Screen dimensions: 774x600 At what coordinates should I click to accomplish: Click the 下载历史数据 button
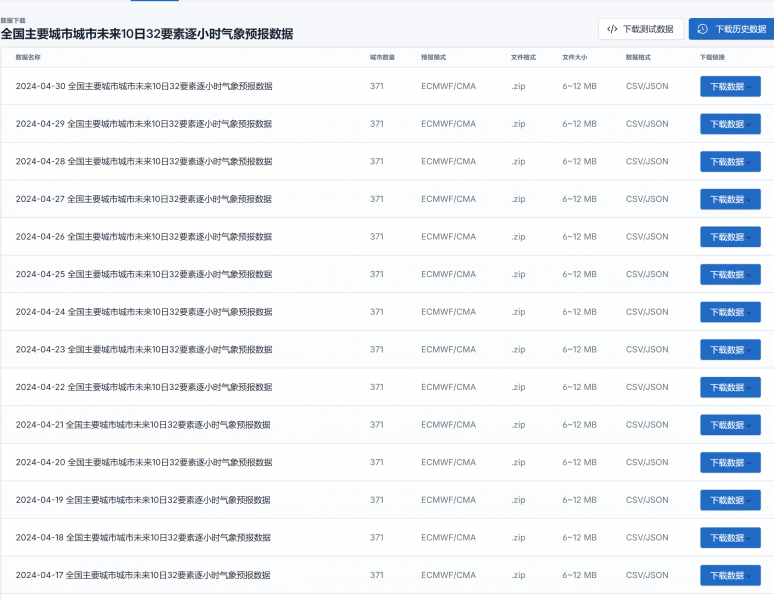tap(731, 29)
